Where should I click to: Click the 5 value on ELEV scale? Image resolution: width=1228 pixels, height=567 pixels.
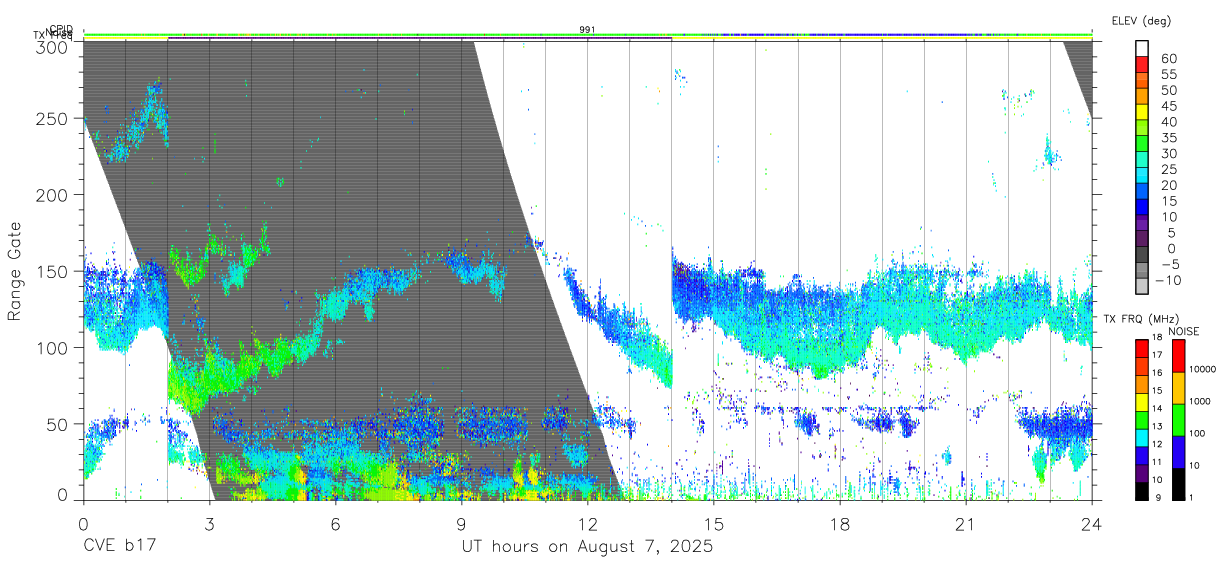click(1171, 233)
